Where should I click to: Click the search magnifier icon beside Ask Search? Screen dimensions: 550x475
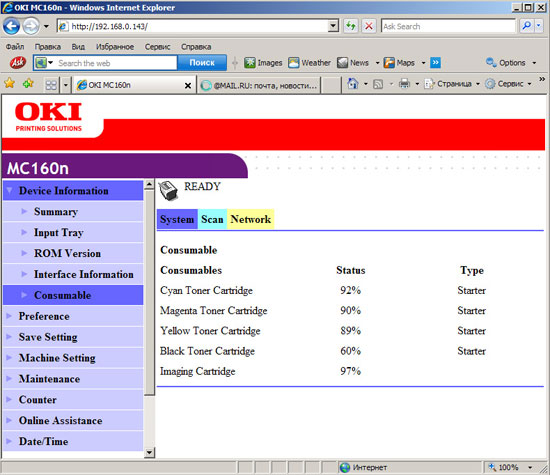(x=526, y=26)
